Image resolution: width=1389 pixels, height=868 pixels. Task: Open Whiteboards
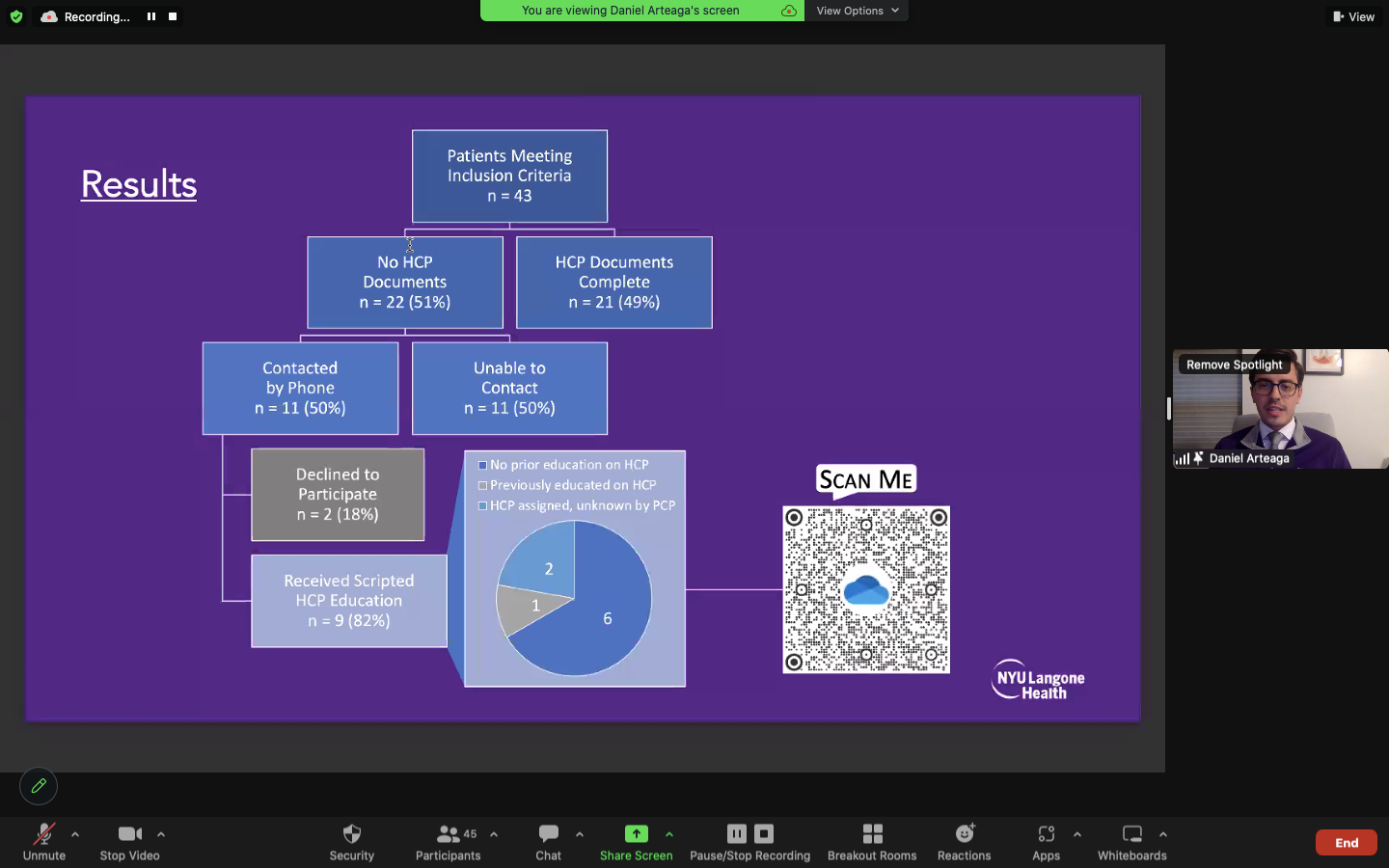point(1132,842)
